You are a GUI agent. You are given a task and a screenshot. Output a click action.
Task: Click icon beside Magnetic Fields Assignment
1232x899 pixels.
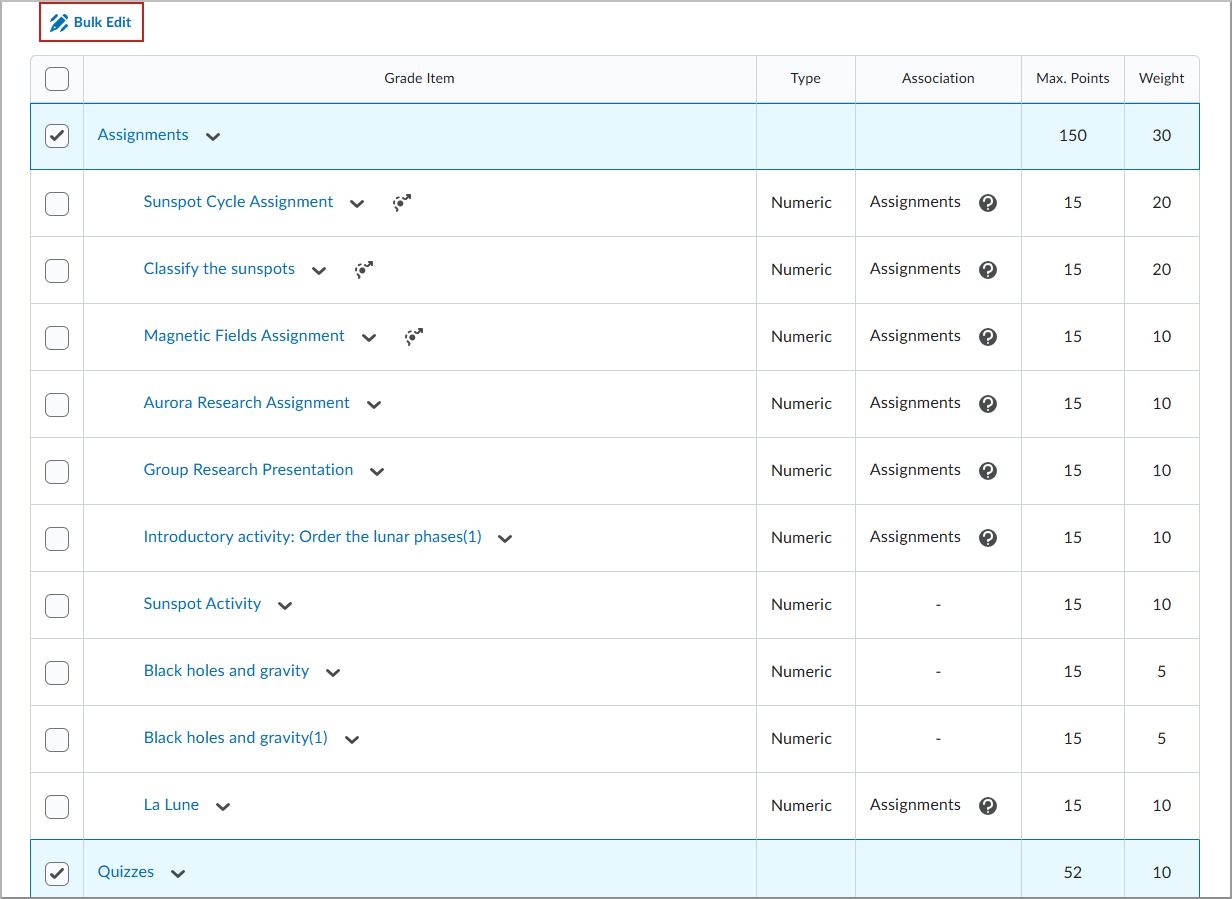click(x=414, y=337)
